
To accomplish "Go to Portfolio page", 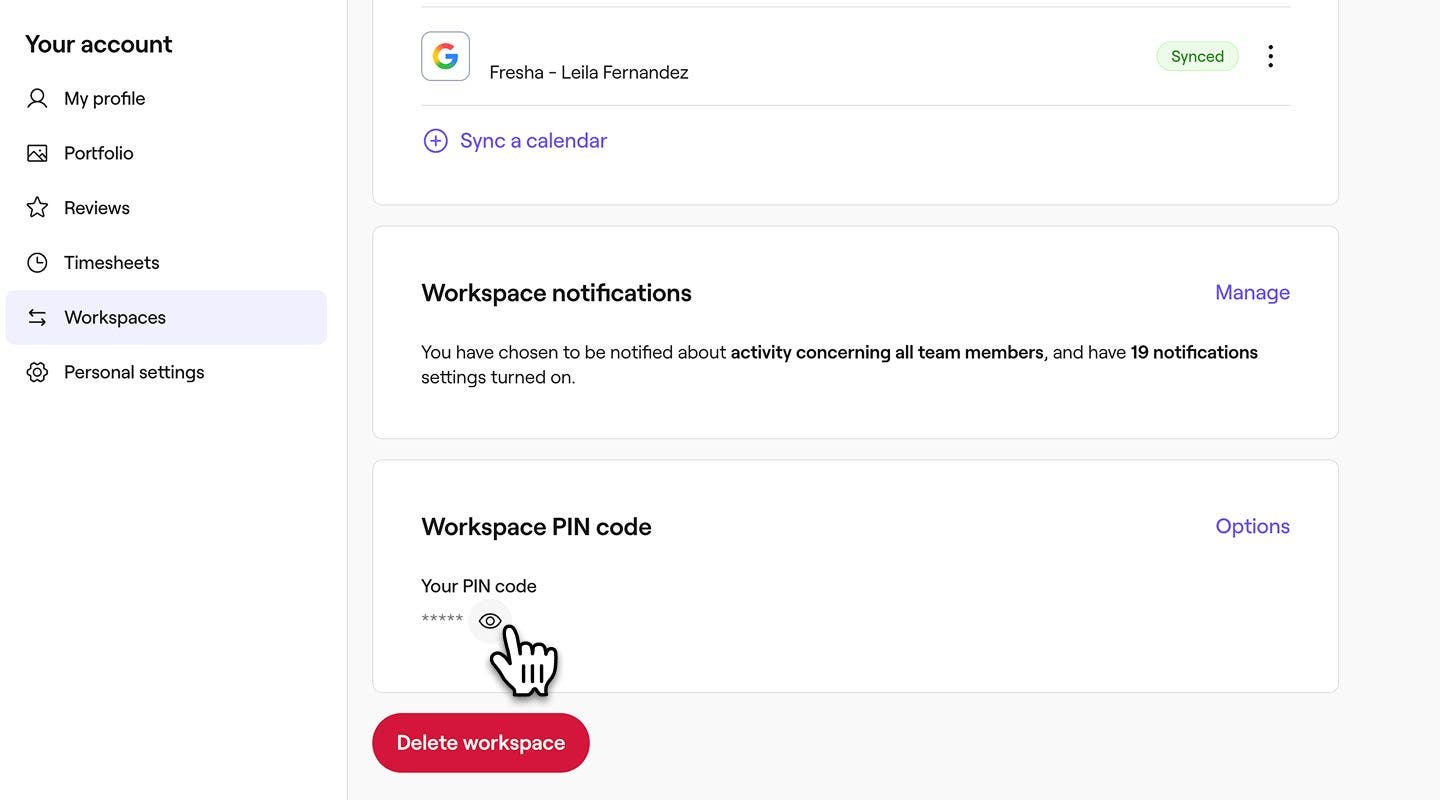I will (x=98, y=153).
